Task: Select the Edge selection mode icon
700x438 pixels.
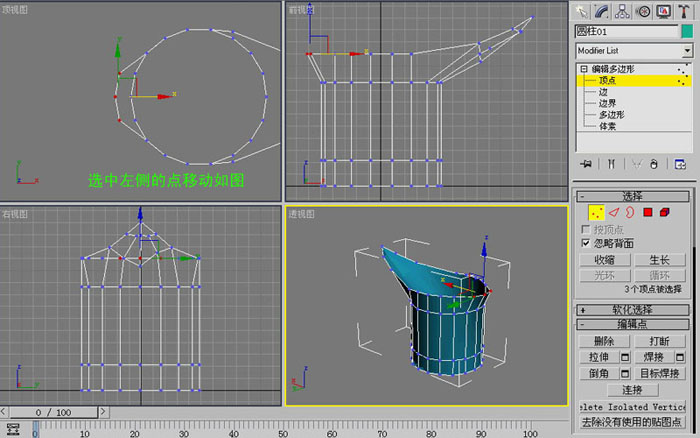Action: pos(614,213)
